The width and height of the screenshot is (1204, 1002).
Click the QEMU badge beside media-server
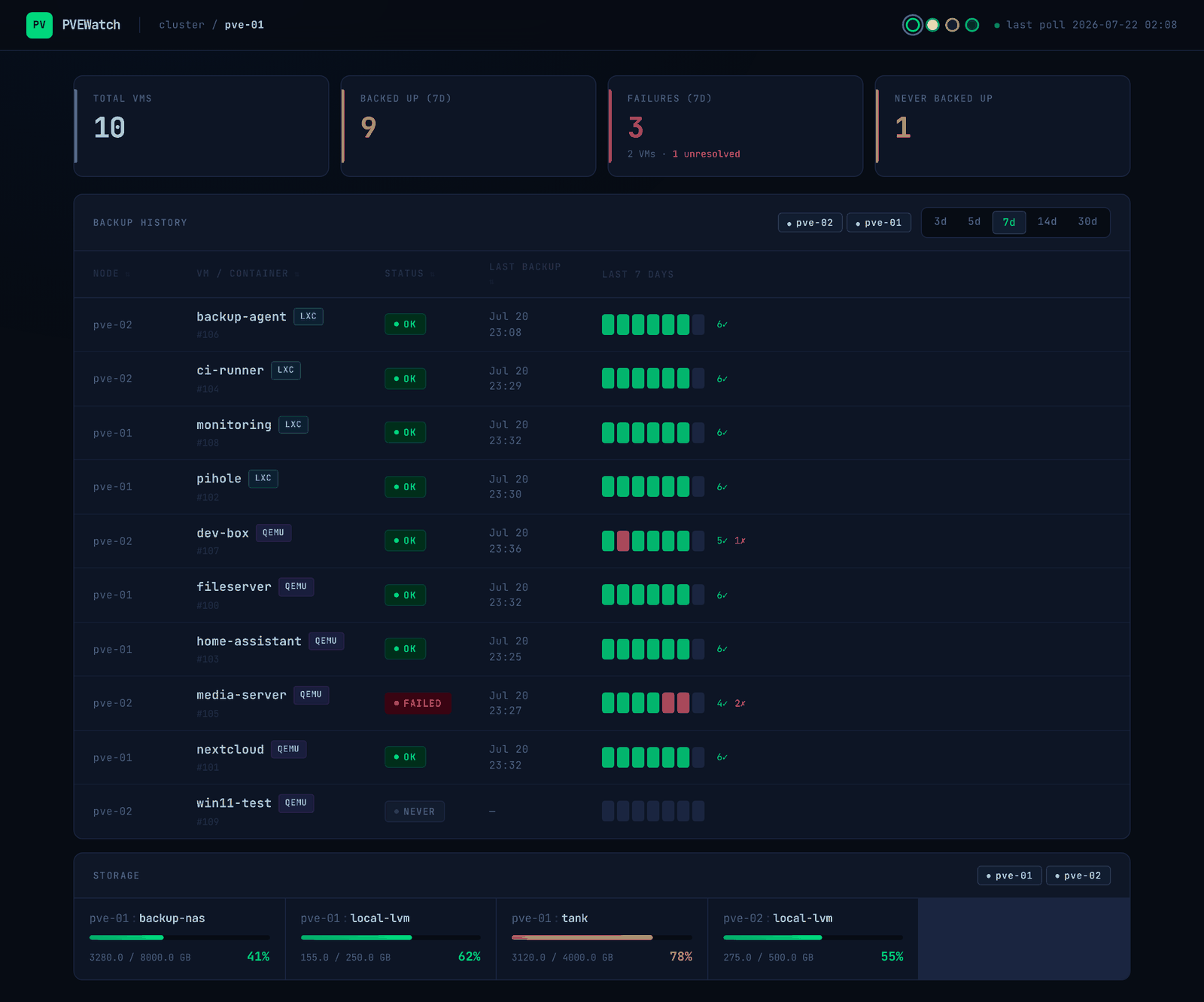(x=312, y=695)
